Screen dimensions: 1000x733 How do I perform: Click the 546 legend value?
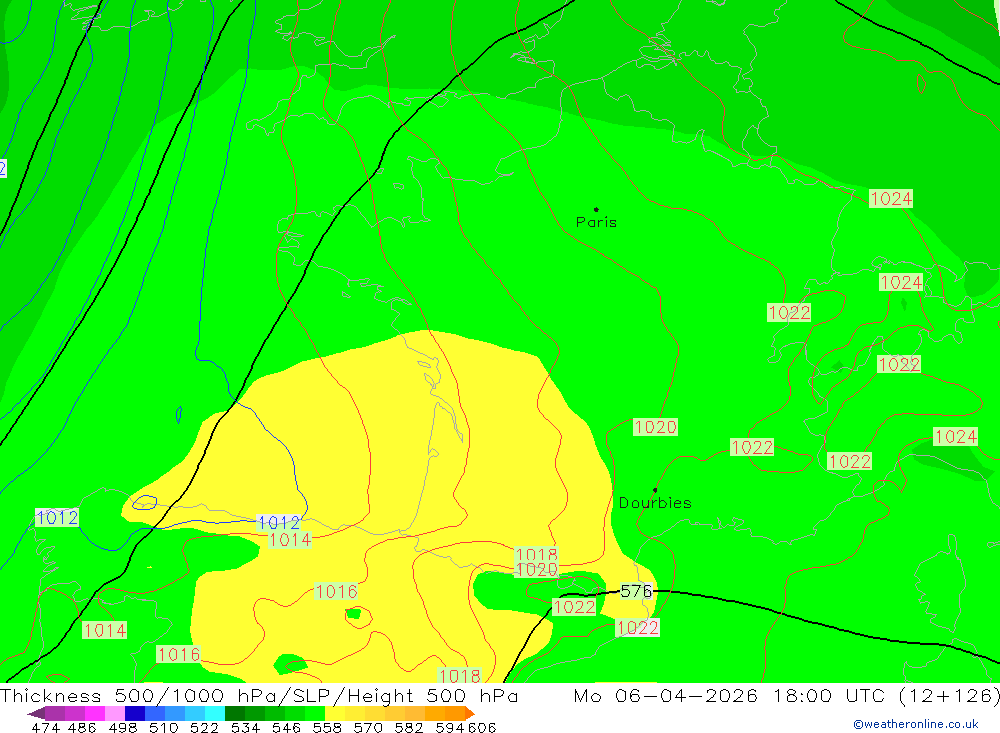point(286,728)
